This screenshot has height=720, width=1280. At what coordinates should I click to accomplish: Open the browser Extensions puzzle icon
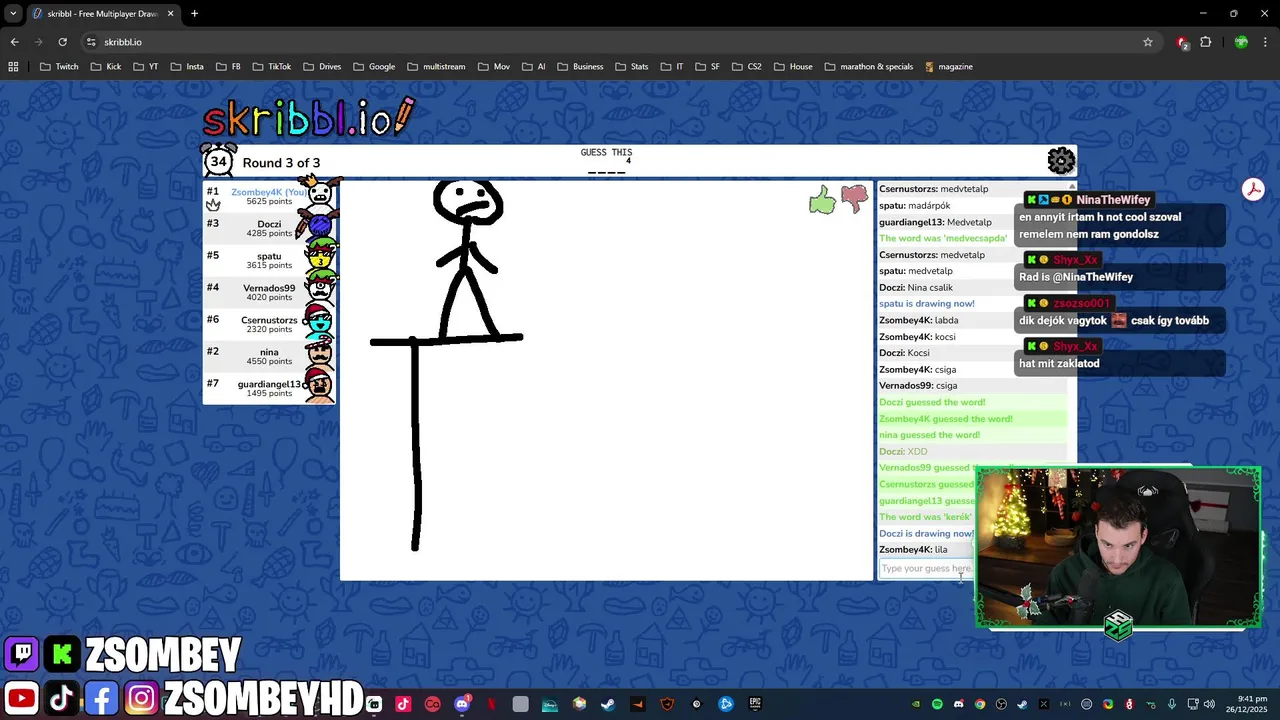[x=1205, y=42]
